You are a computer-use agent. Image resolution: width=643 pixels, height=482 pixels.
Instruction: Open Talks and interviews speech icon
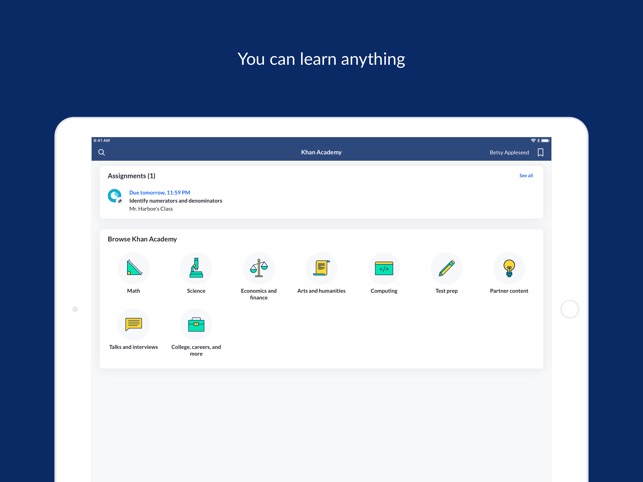tap(134, 324)
